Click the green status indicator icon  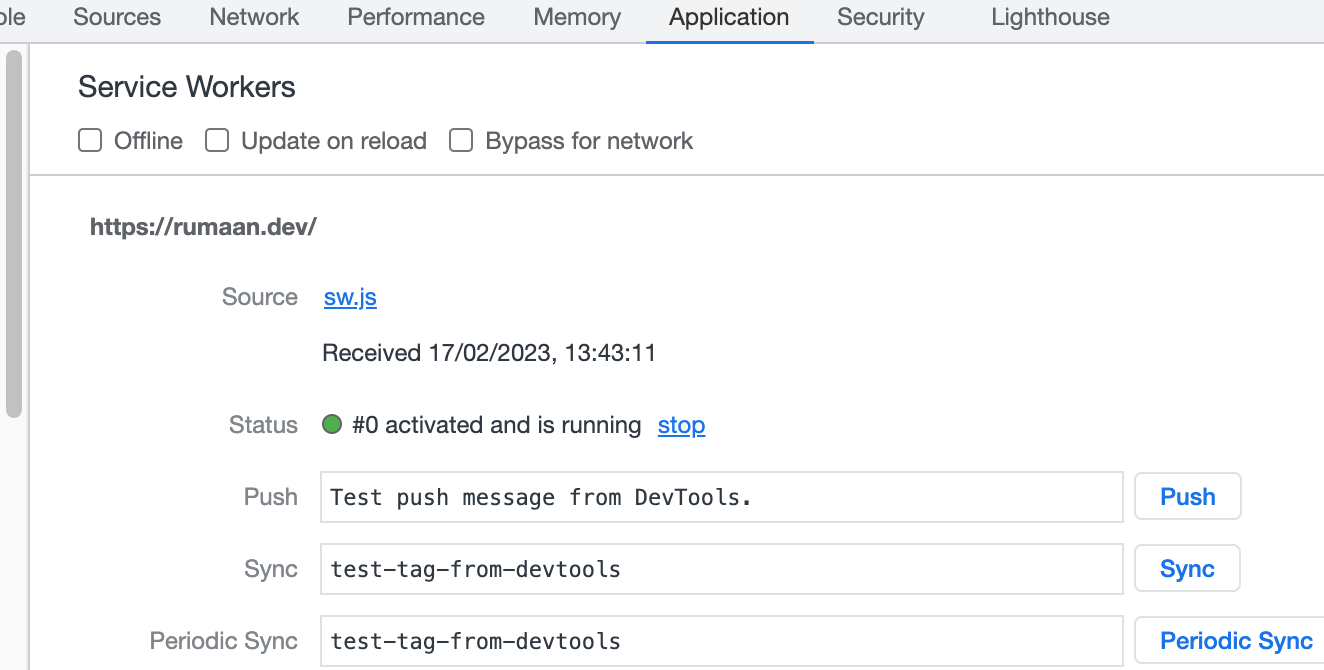pyautogui.click(x=332, y=425)
